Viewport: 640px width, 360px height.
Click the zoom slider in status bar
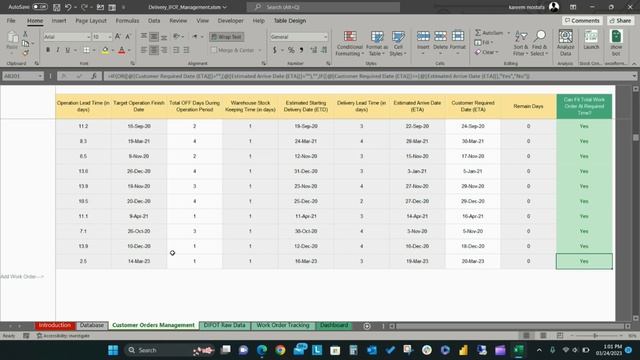596,336
